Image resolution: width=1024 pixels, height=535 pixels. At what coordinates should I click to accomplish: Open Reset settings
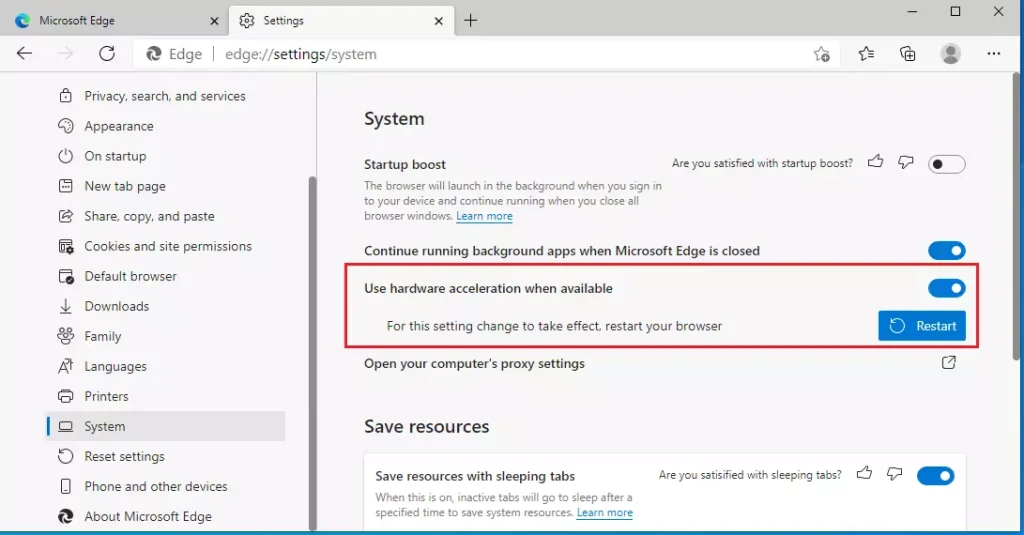[165, 457]
